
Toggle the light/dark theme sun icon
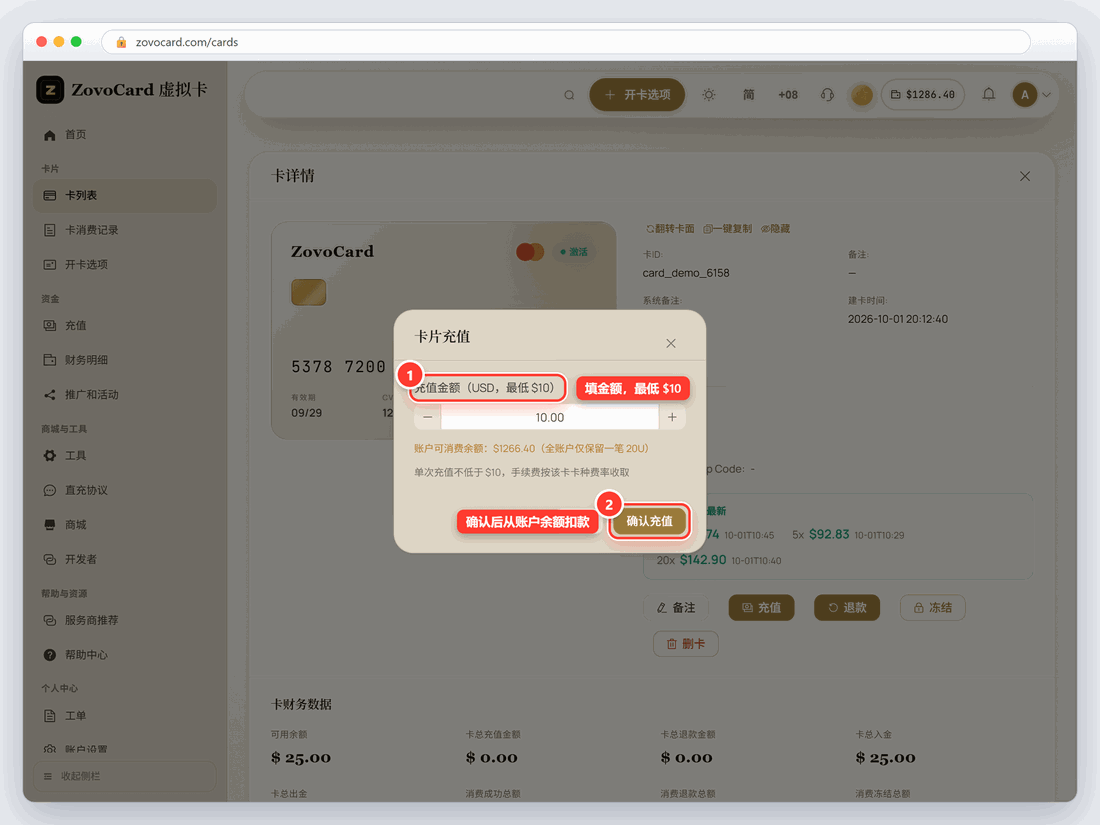[x=709, y=95]
